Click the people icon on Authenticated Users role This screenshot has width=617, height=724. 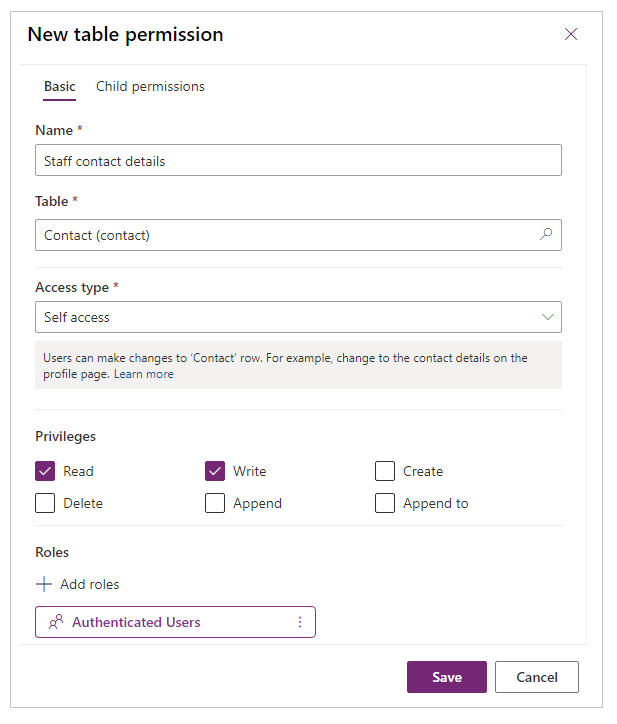(x=56, y=622)
